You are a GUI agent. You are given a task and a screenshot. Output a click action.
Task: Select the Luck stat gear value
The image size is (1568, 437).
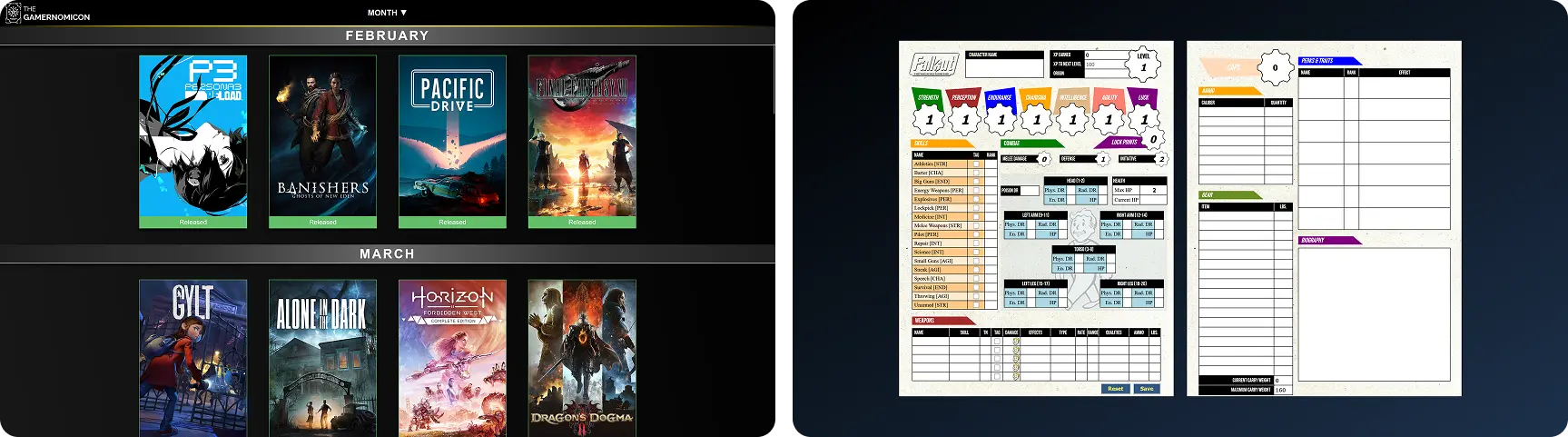1144,119
